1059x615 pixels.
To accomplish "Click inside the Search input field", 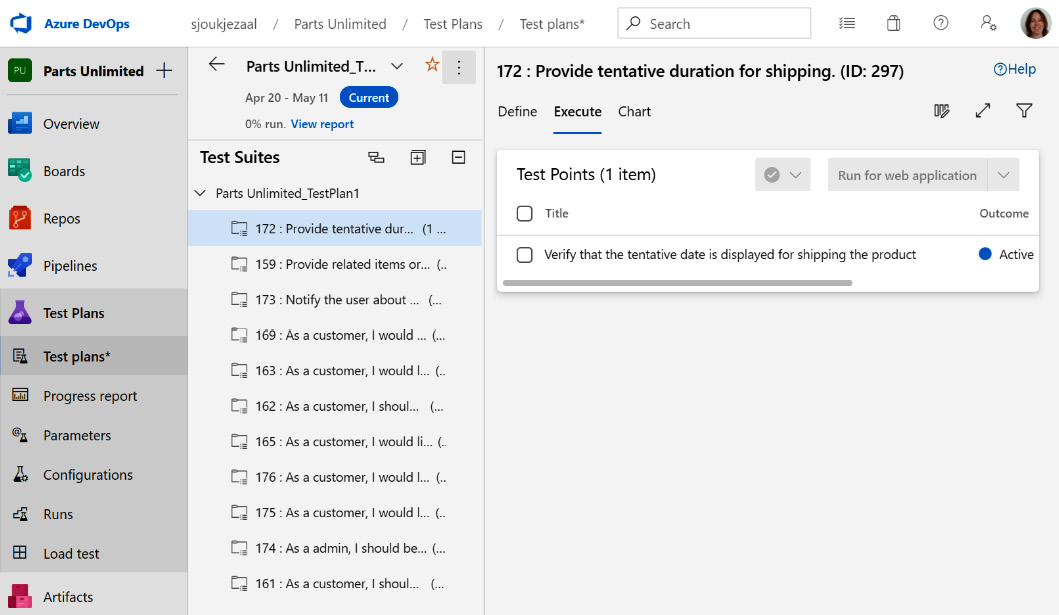I will 714,22.
